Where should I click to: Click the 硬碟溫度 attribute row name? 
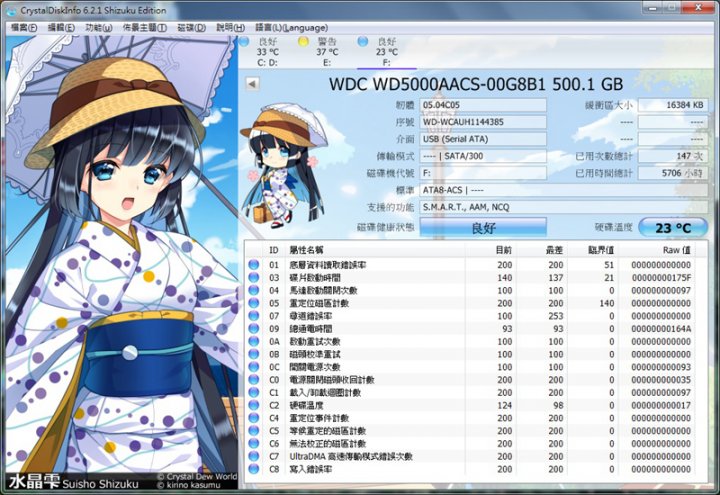point(306,405)
